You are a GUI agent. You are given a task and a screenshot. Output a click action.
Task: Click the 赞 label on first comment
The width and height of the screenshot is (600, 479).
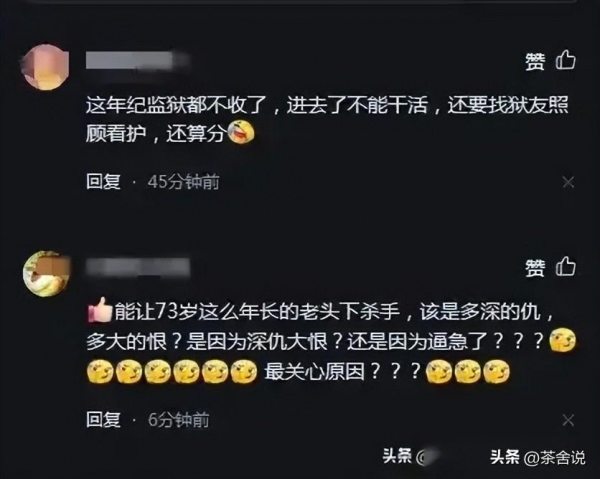tap(535, 61)
